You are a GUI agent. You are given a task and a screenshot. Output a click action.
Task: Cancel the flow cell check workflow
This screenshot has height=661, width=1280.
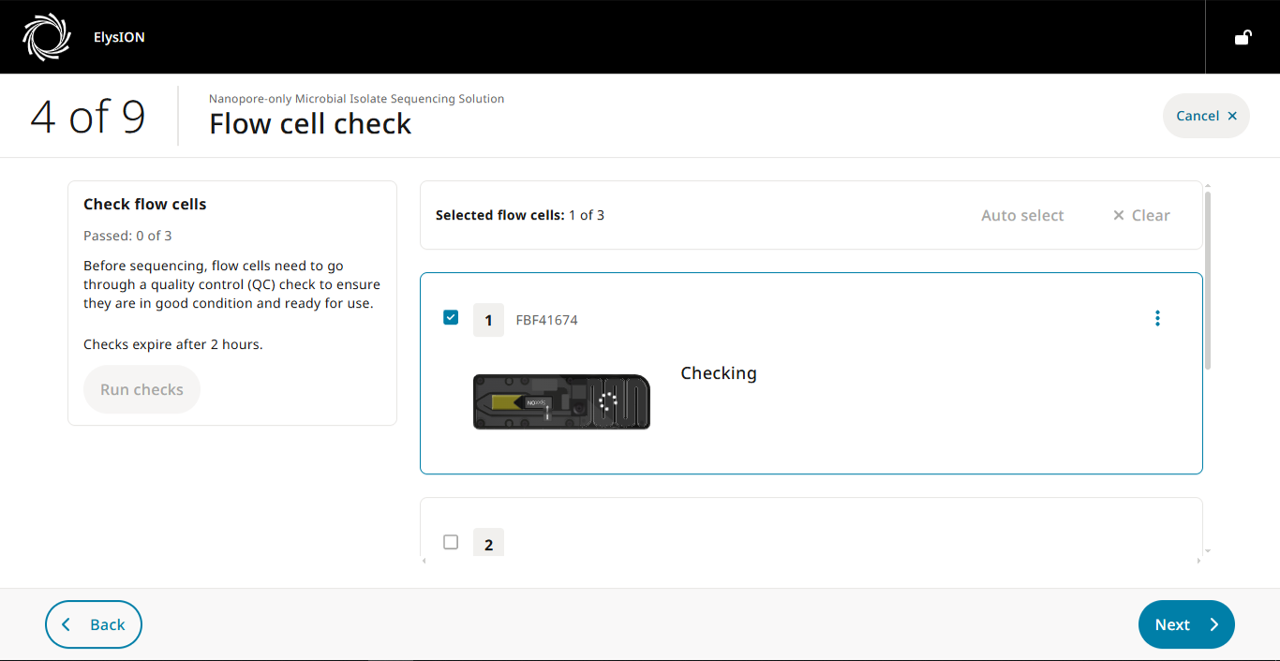pos(1206,116)
